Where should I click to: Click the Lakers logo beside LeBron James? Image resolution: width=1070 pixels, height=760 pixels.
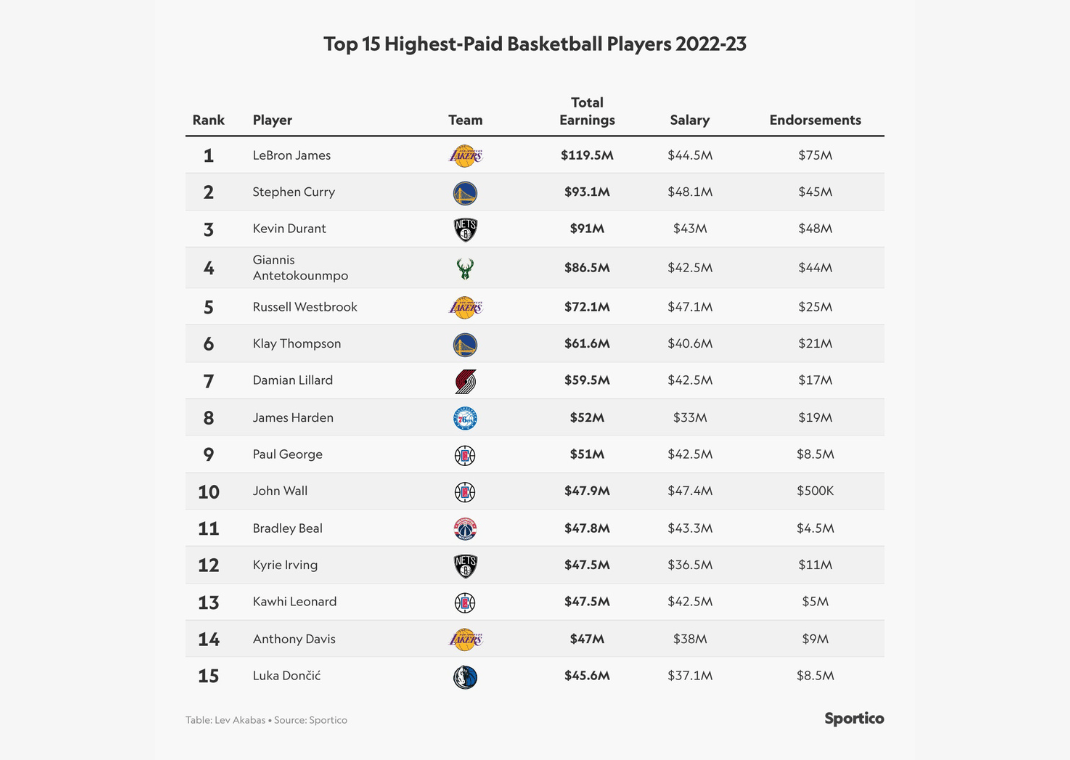coord(465,156)
